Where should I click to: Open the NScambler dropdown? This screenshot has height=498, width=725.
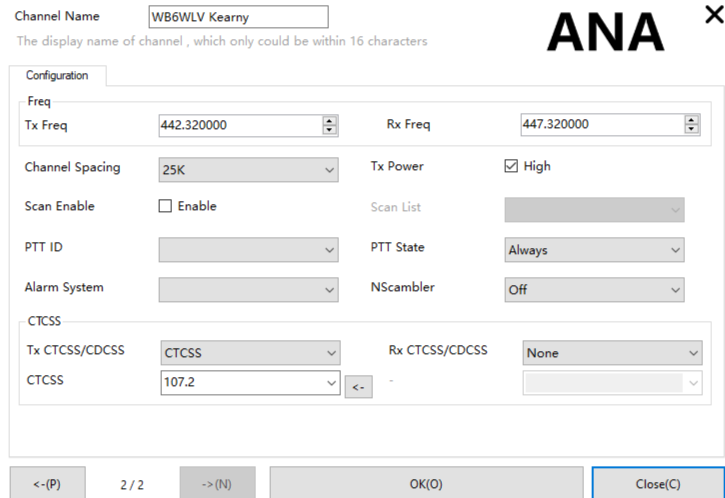(x=594, y=289)
